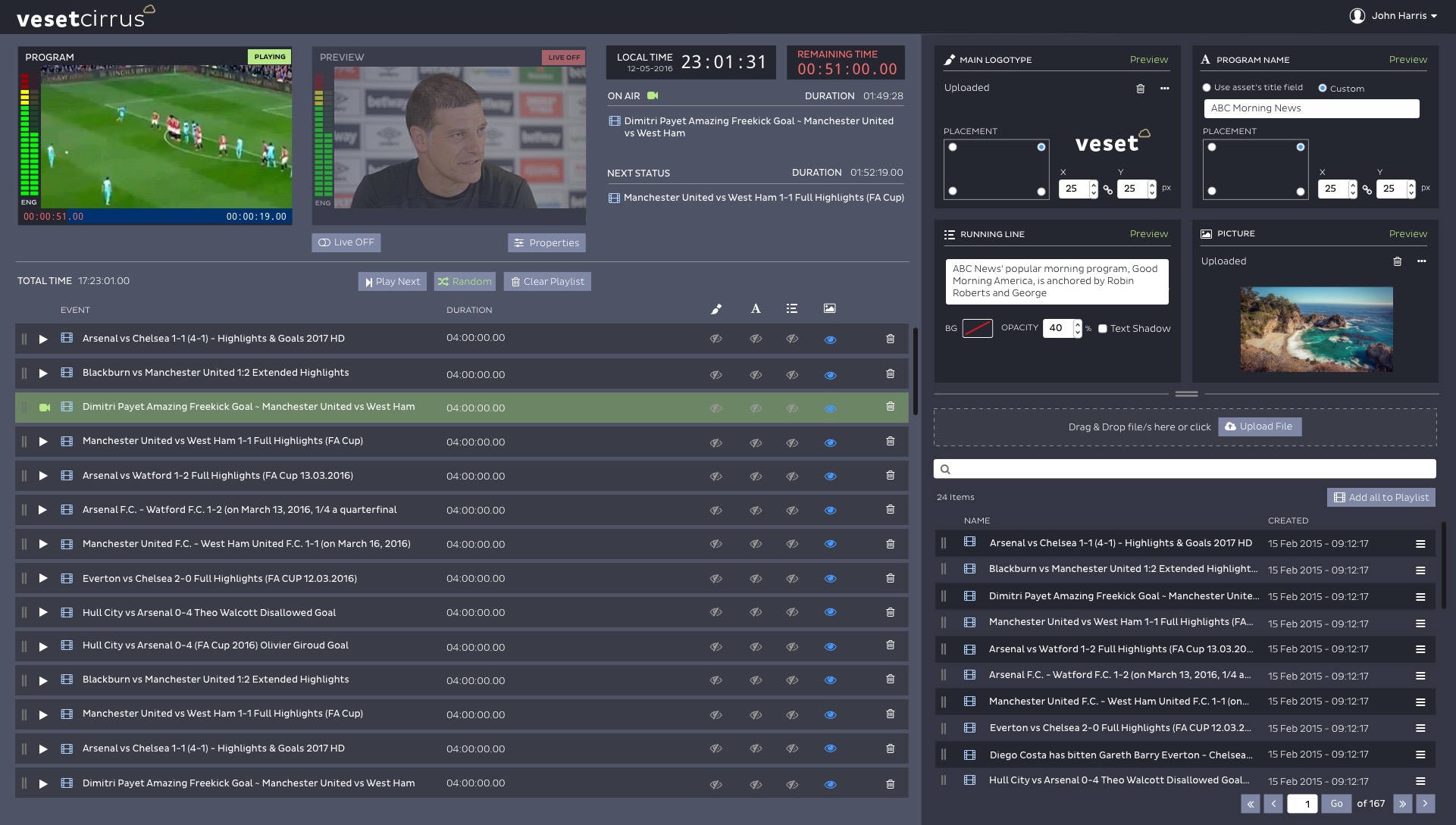
Task: Go to the previous library page
Action: [1274, 804]
